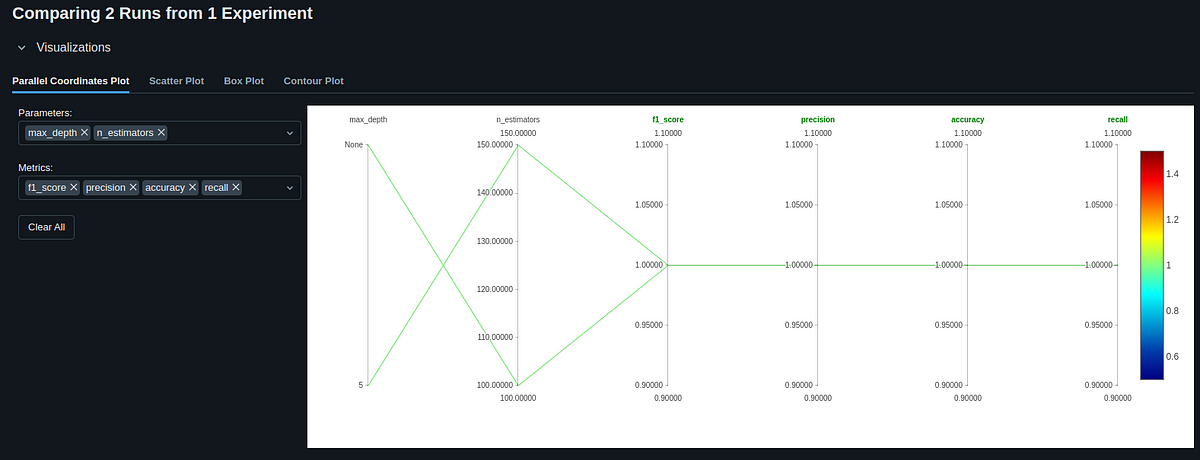Remove the f1_score metric tag
This screenshot has width=1200, height=460.
74,187
